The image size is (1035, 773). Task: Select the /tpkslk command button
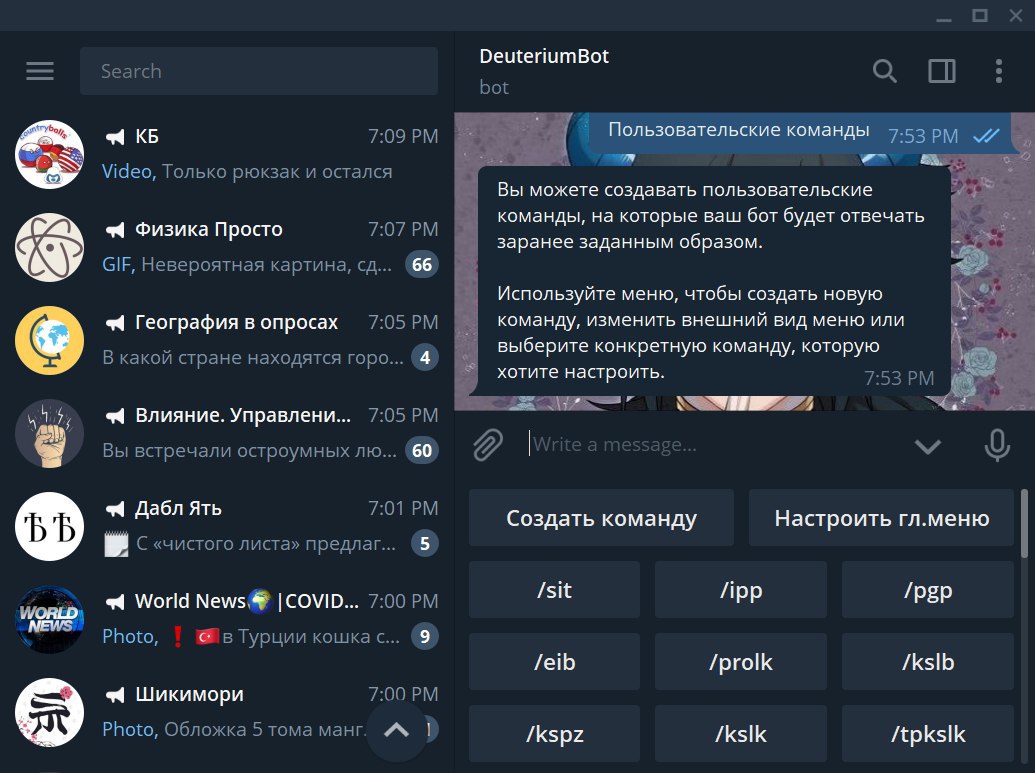(x=927, y=733)
